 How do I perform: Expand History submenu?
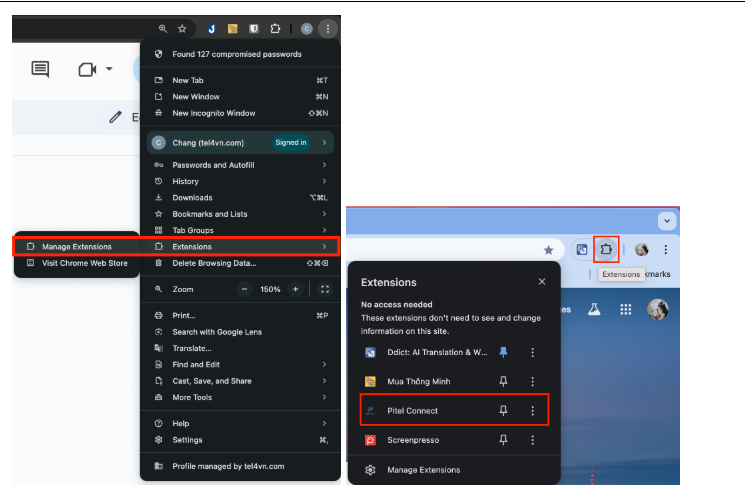tap(240, 181)
